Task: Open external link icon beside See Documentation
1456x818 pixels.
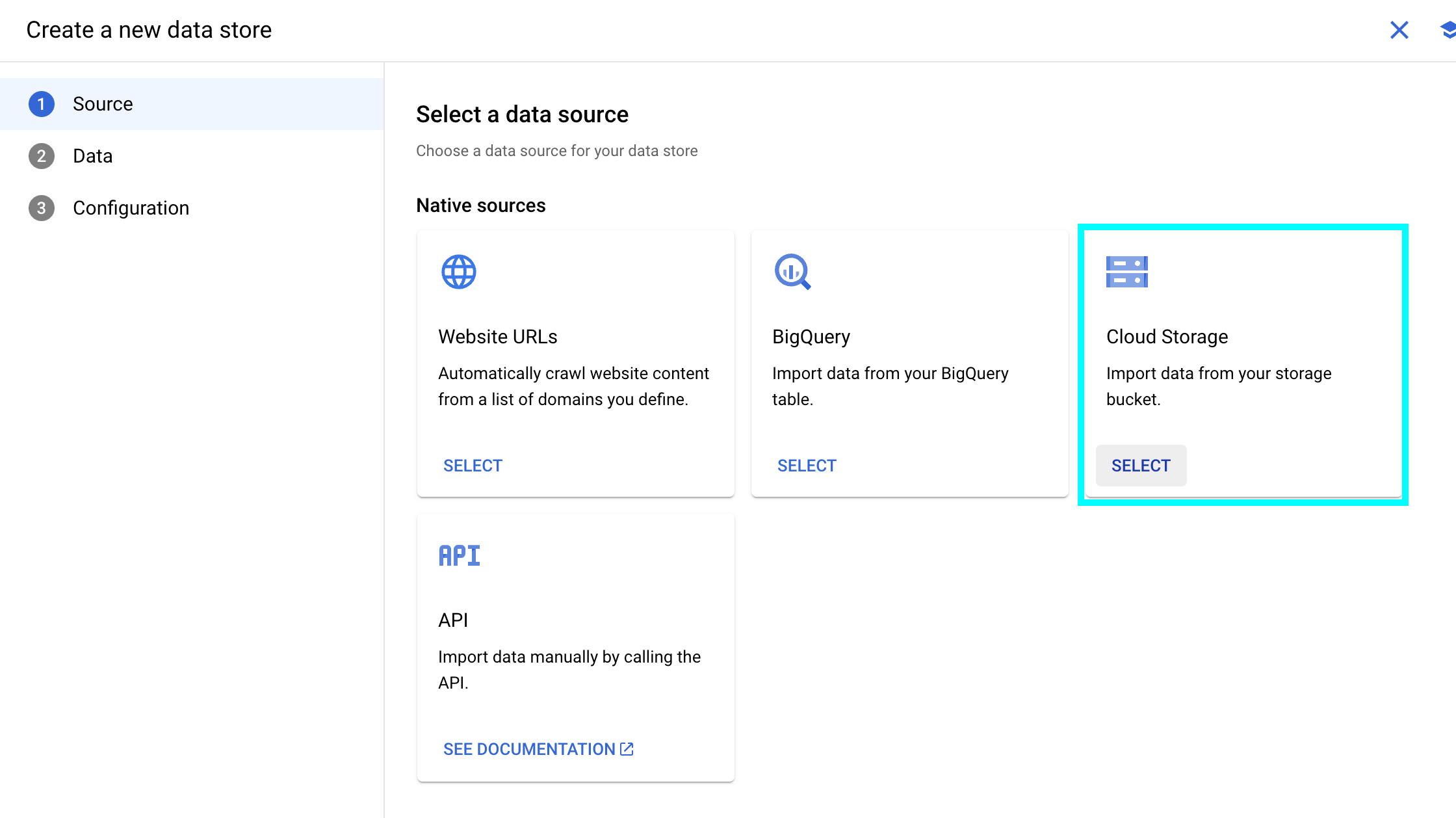Action: (x=627, y=749)
